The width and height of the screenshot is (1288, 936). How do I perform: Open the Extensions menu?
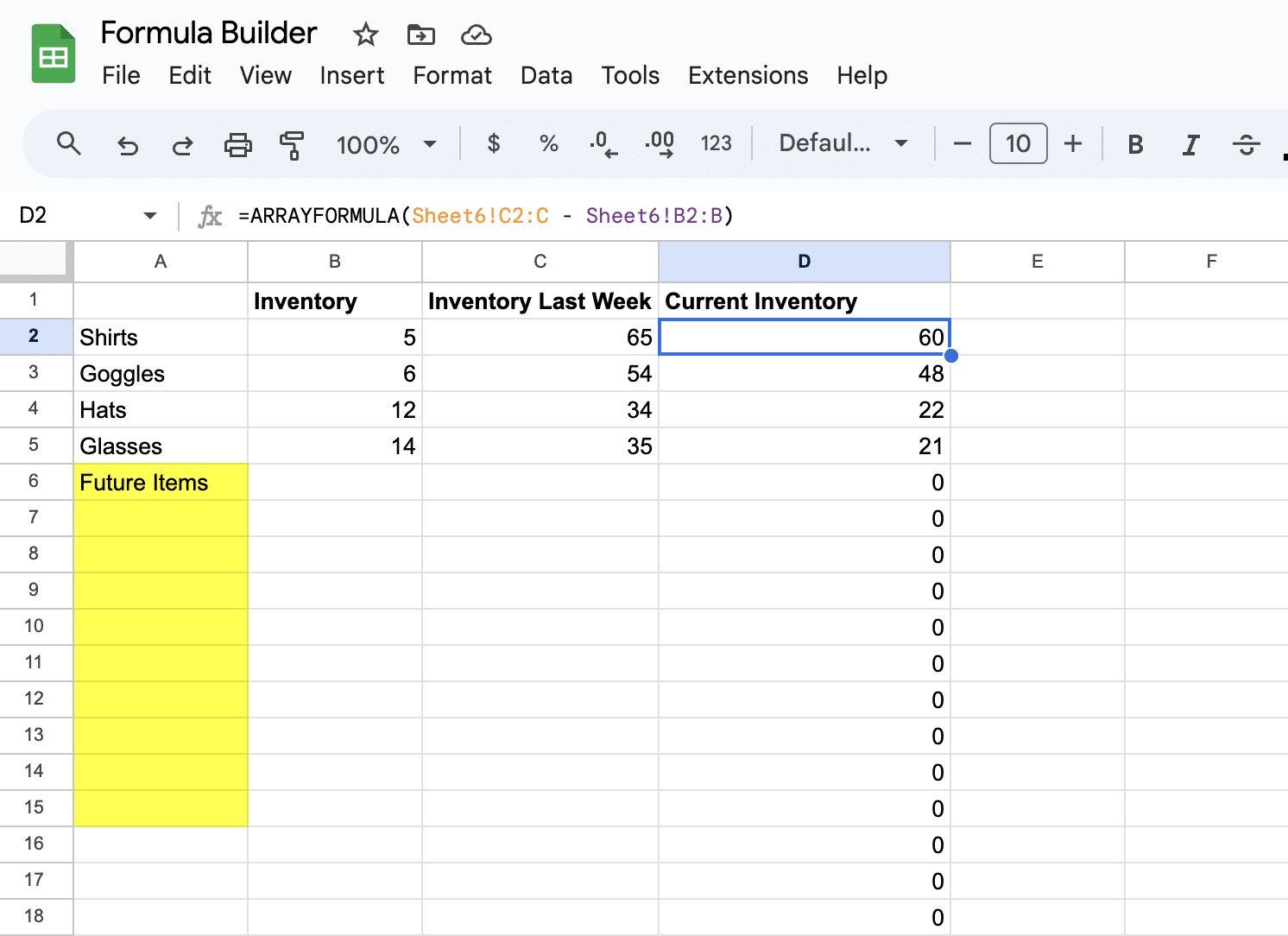click(748, 76)
